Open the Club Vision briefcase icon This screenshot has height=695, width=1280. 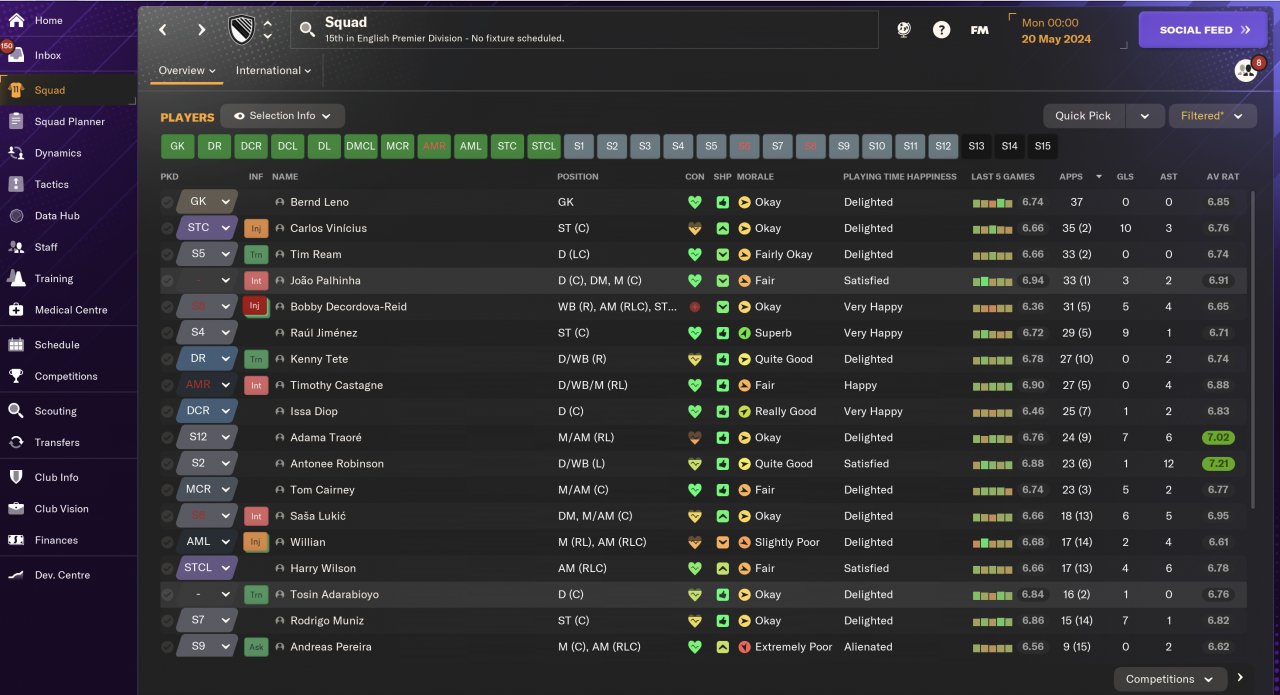16,508
